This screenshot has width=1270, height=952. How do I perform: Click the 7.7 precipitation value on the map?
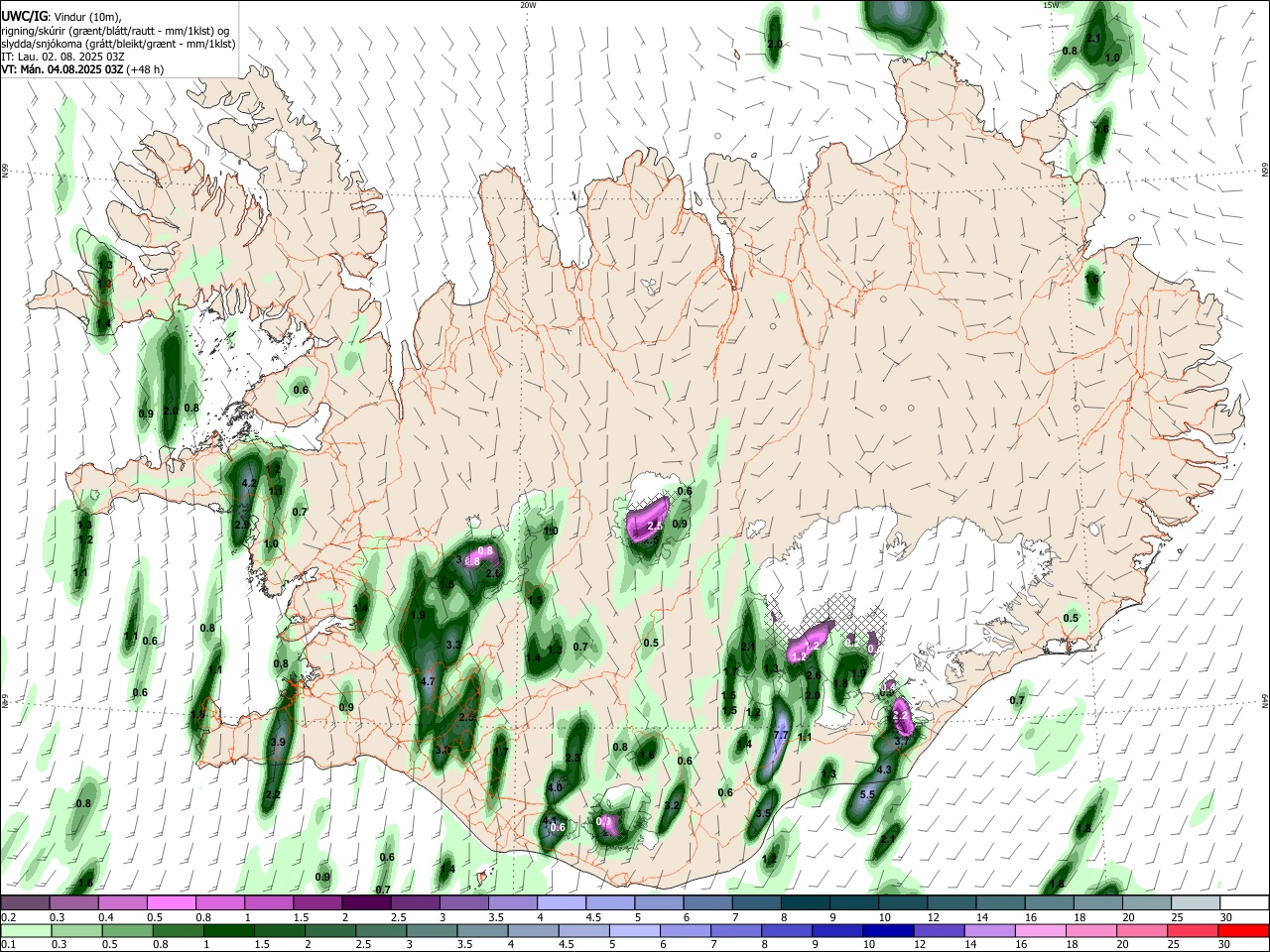[780, 736]
